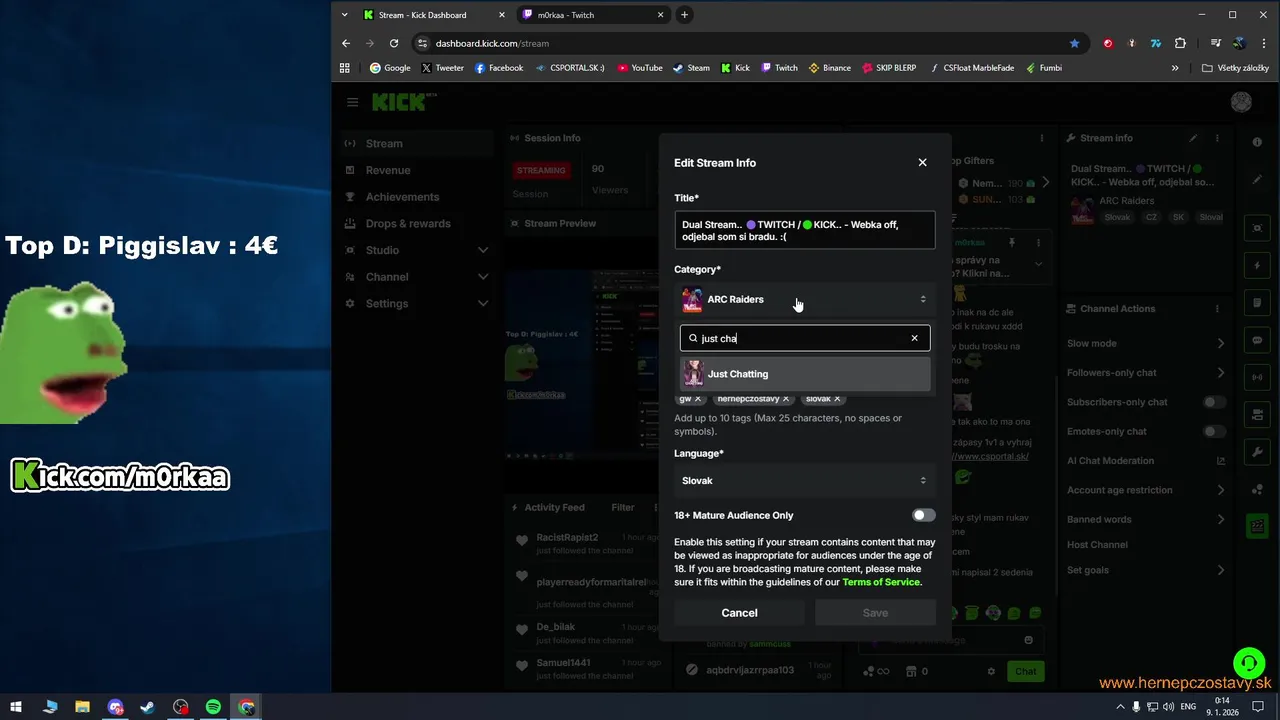Open Channel Actions panel options menu
This screenshot has height=720, width=1280.
point(1217,309)
